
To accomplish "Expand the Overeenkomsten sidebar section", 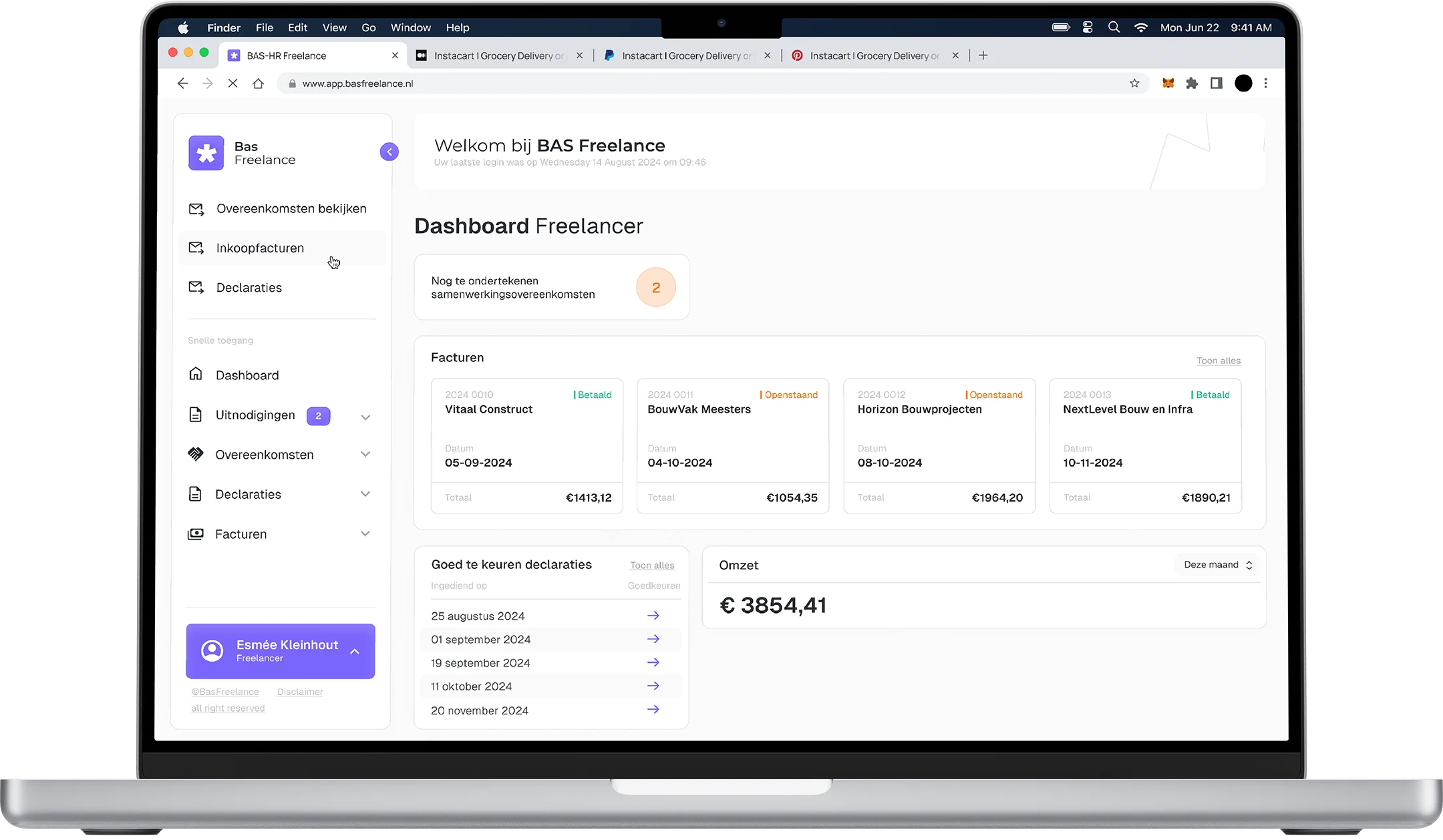I will 365,454.
